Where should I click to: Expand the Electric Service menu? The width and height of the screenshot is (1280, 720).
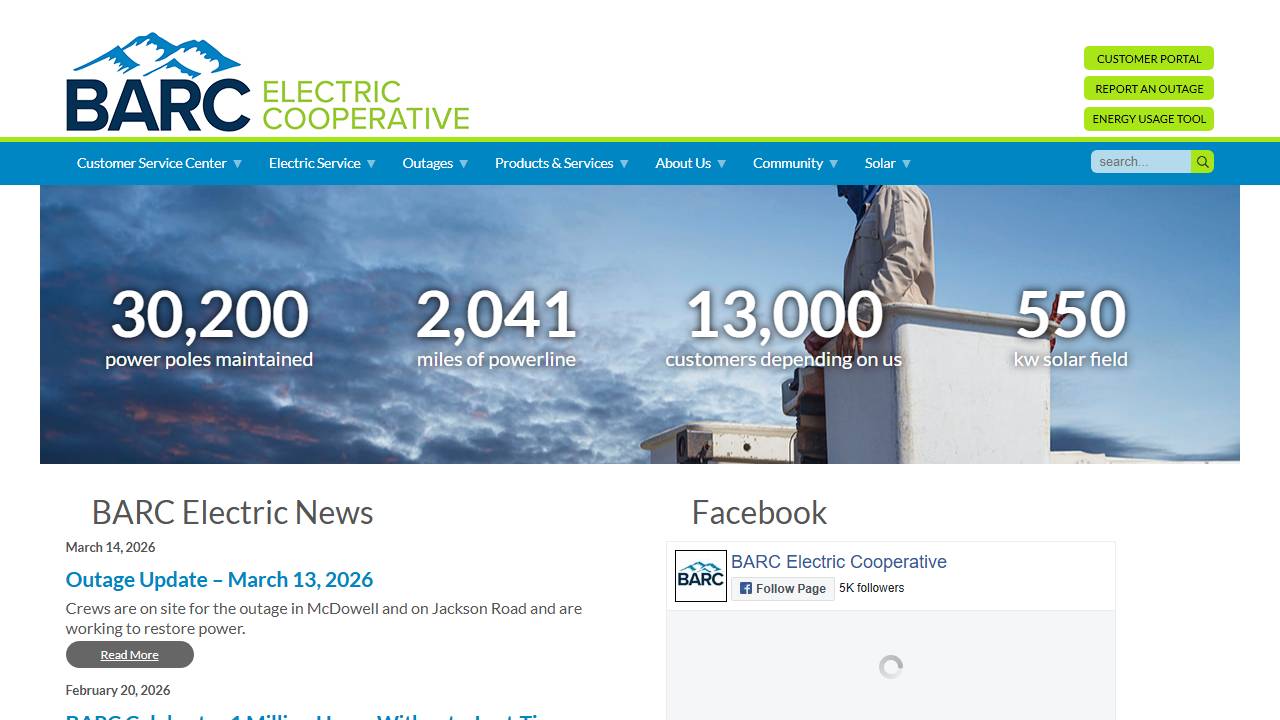click(x=314, y=163)
